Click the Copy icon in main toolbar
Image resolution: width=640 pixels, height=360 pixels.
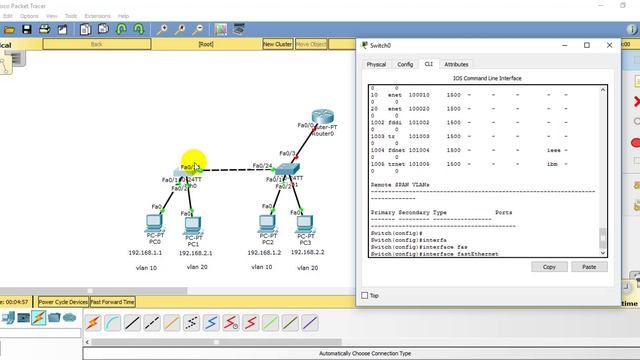85,29
